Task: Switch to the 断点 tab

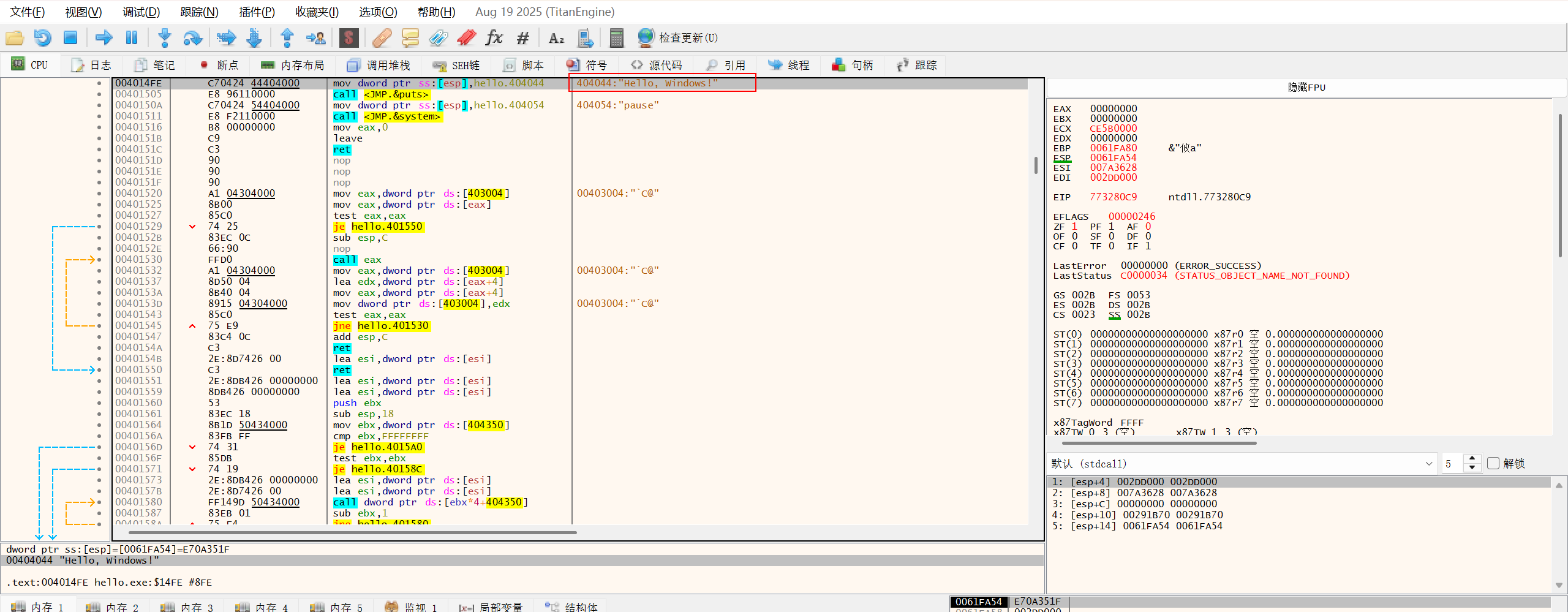Action: [219, 65]
